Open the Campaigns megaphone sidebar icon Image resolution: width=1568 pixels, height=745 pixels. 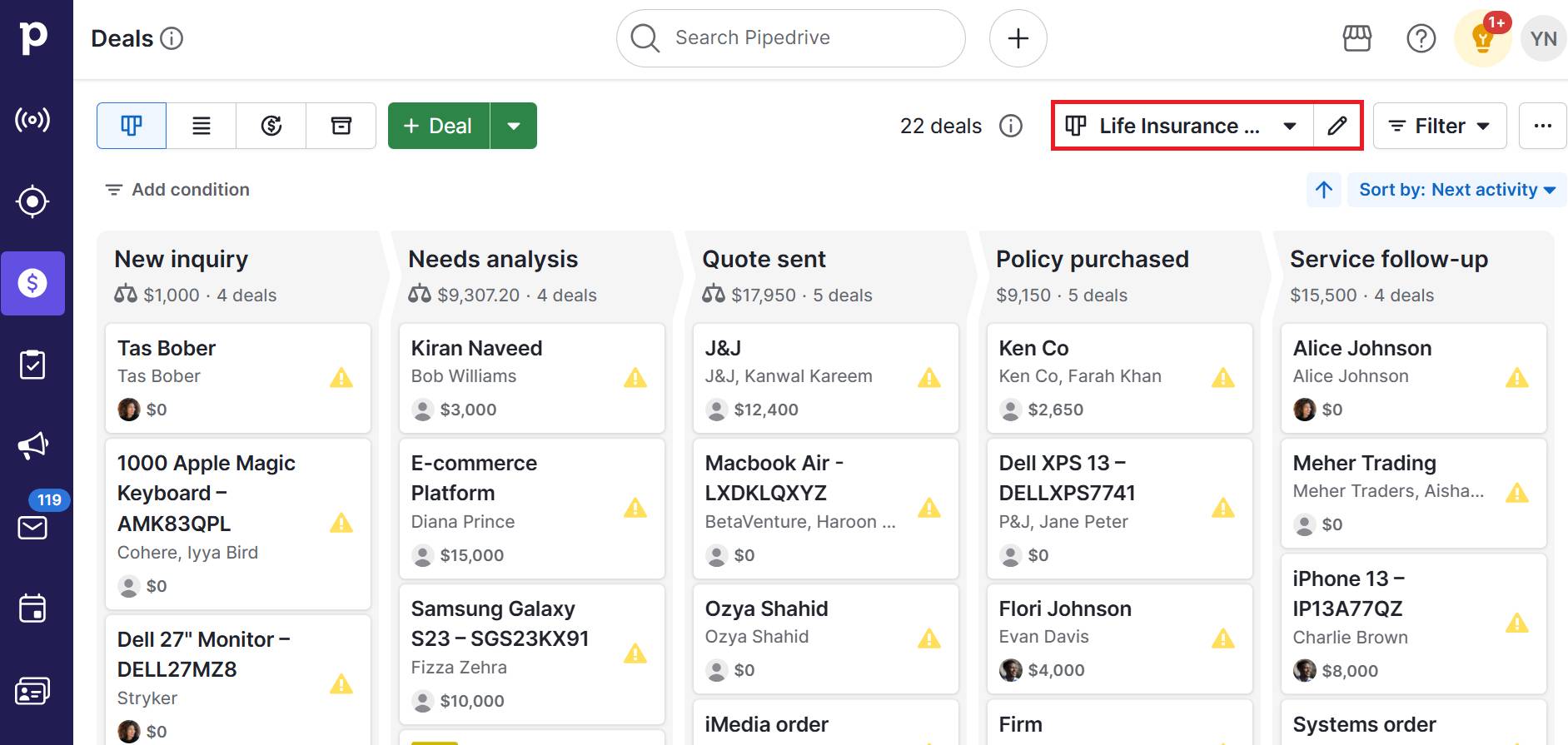click(32, 446)
